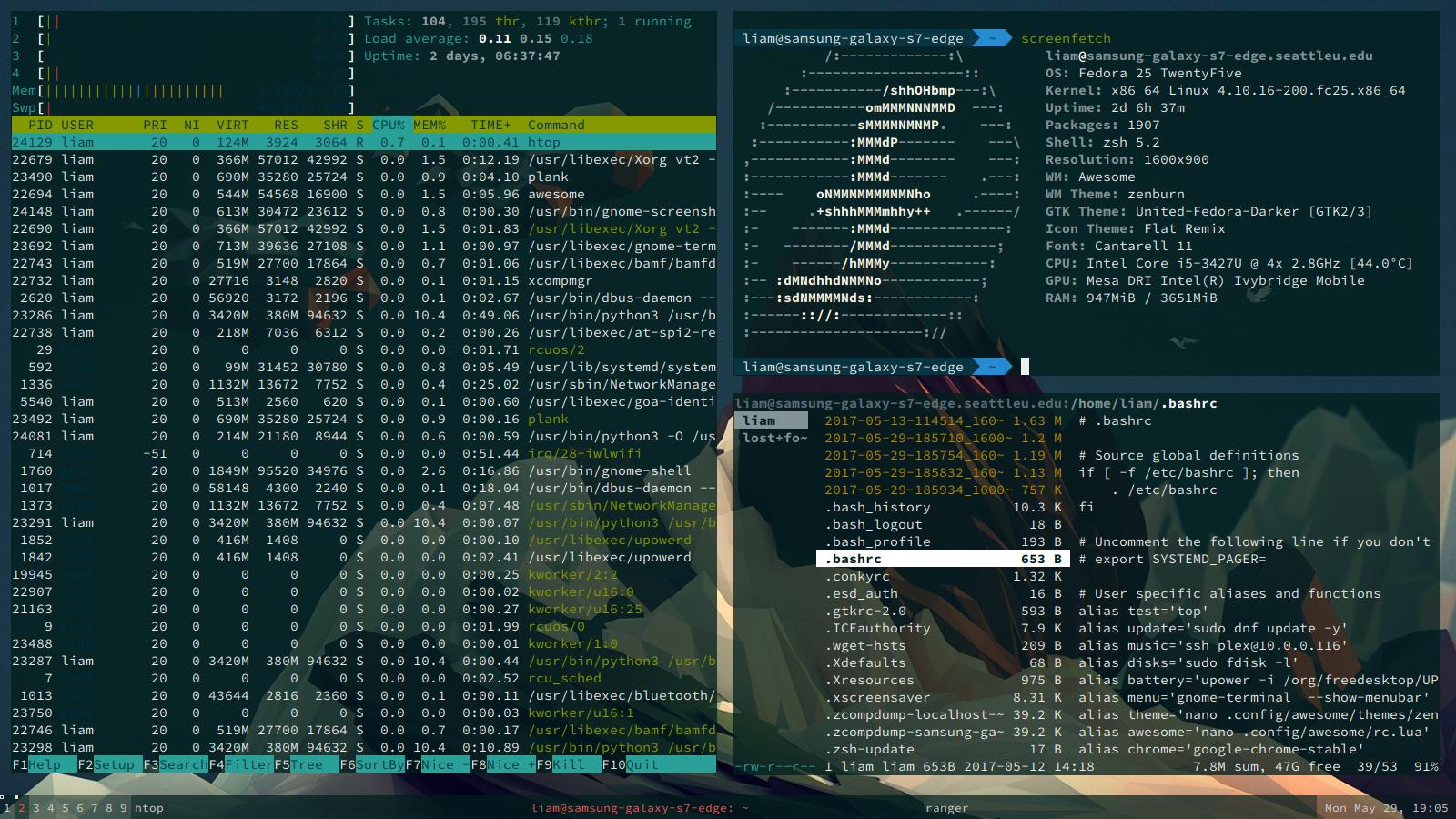Click F3 Search in htop footer

182,764
